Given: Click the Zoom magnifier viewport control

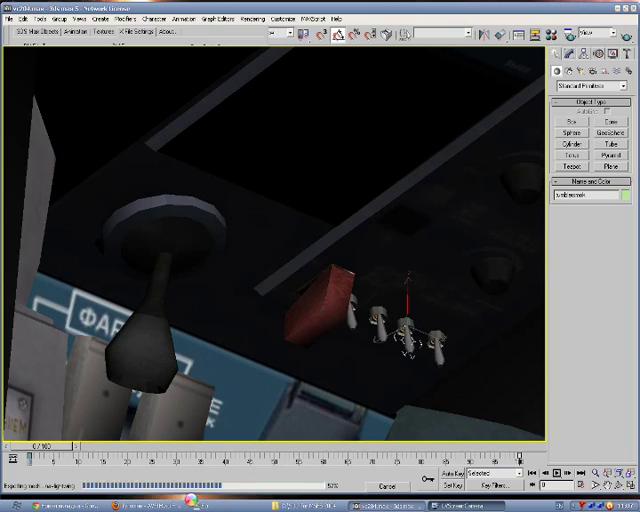Looking at the screenshot, I should tap(596, 473).
